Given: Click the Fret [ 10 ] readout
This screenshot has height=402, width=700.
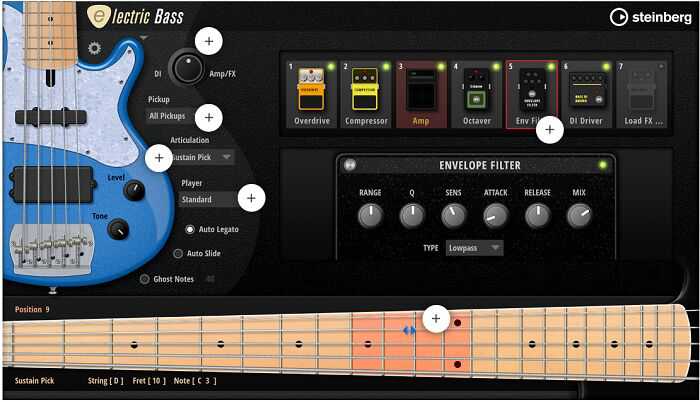Looking at the screenshot, I should (x=149, y=381).
